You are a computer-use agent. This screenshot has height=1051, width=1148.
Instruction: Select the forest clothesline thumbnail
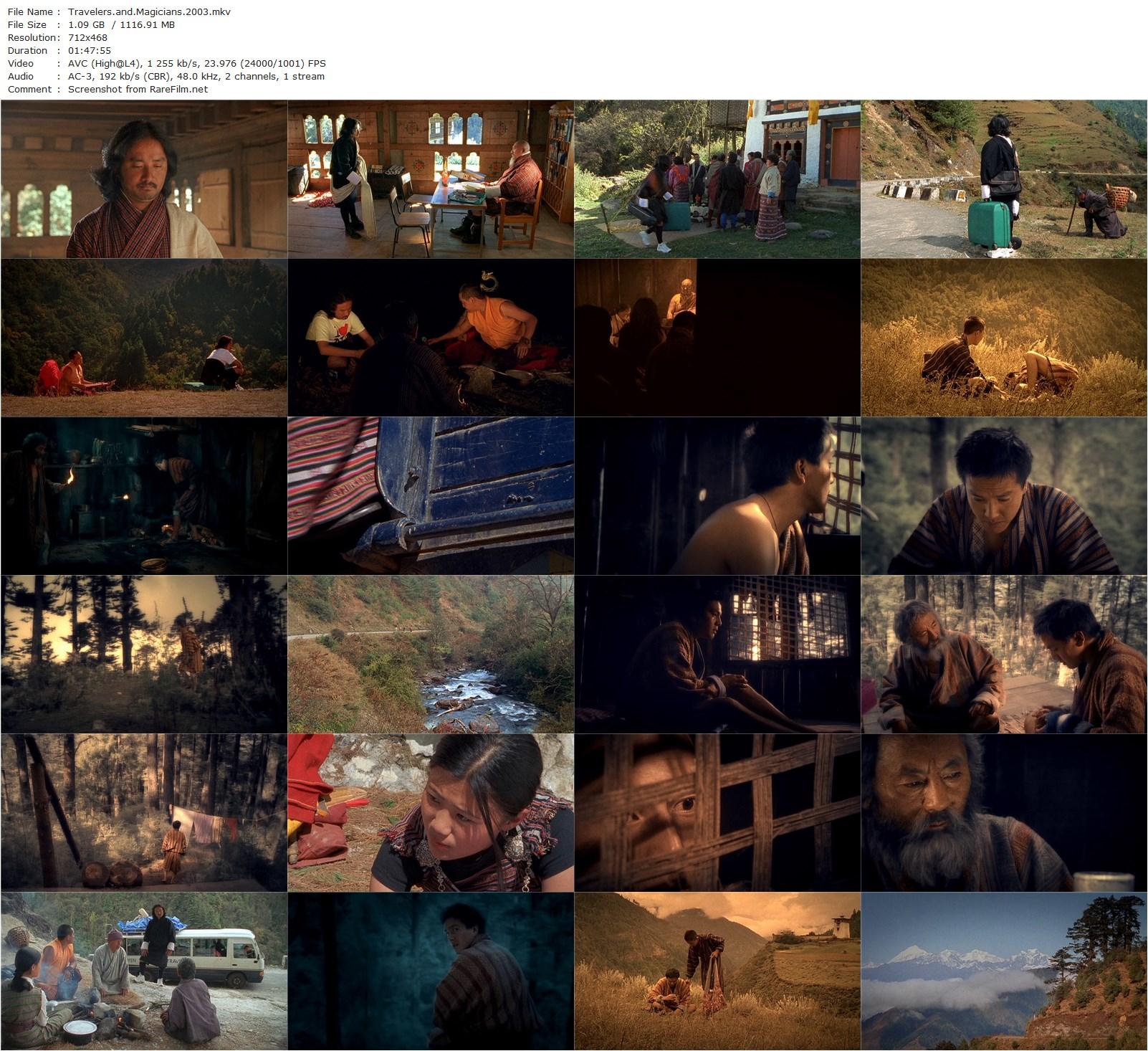click(144, 813)
